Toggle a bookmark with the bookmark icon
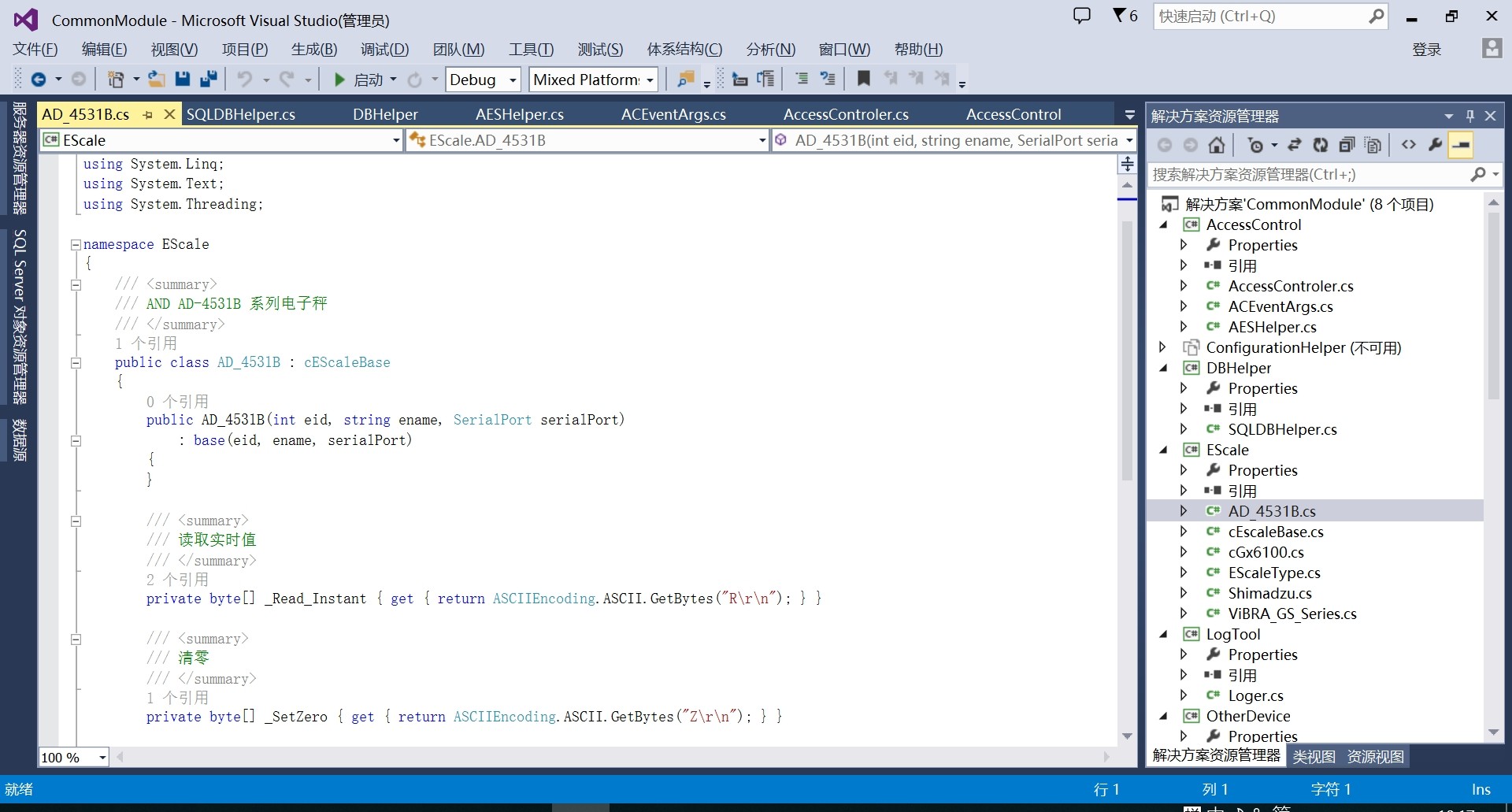 (864, 79)
